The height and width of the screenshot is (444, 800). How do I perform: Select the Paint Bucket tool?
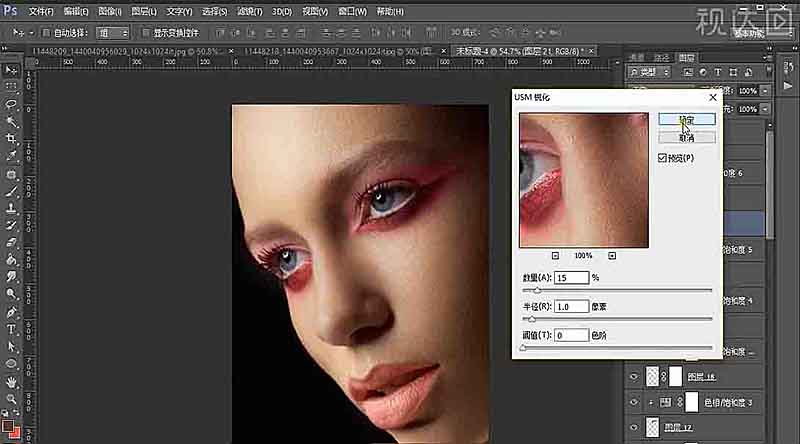11,260
